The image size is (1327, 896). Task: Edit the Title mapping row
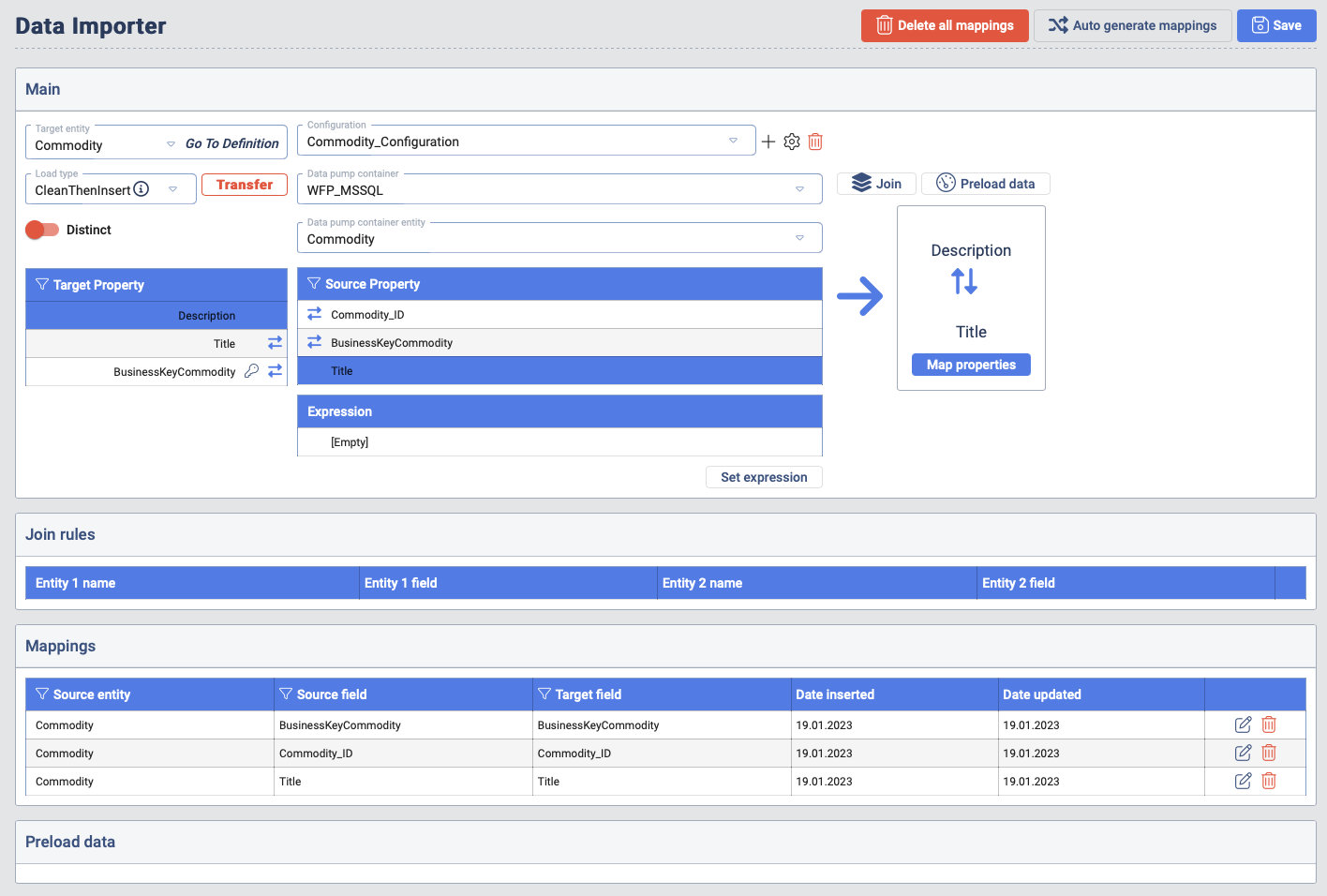tap(1244, 781)
